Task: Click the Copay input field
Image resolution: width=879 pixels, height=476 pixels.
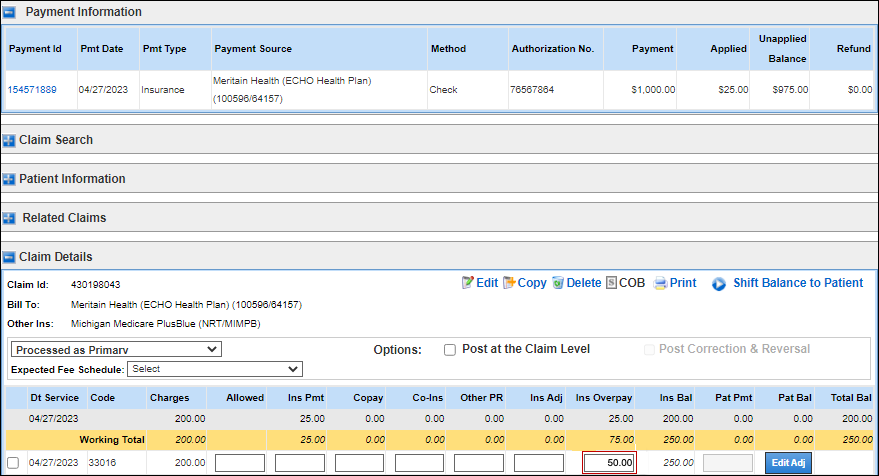Action: tap(360, 463)
